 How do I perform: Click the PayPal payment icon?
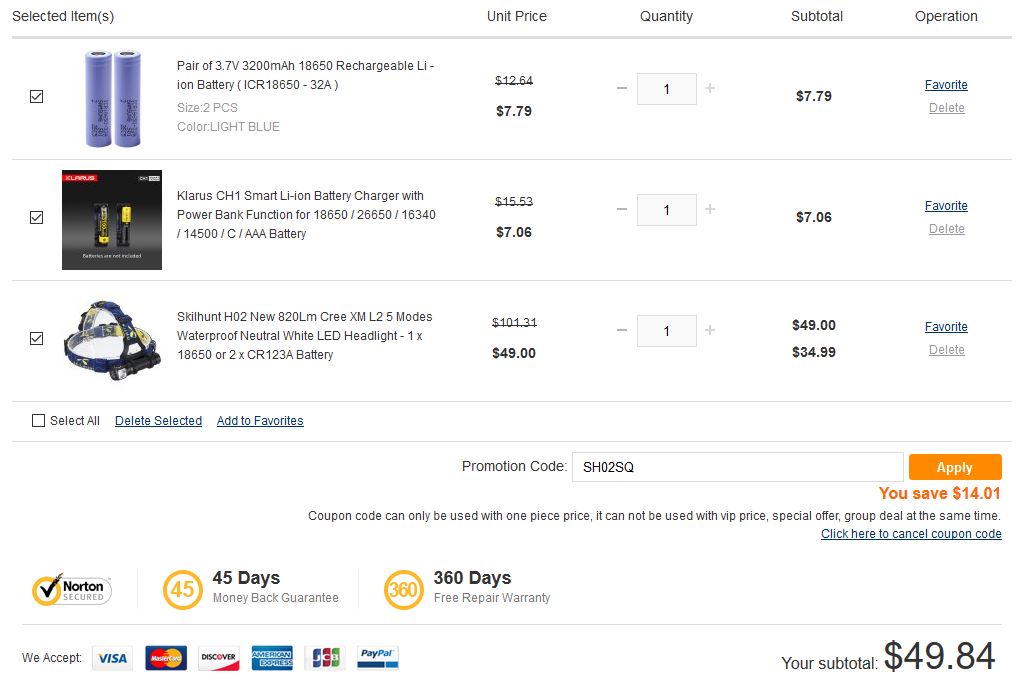pyautogui.click(x=377, y=657)
